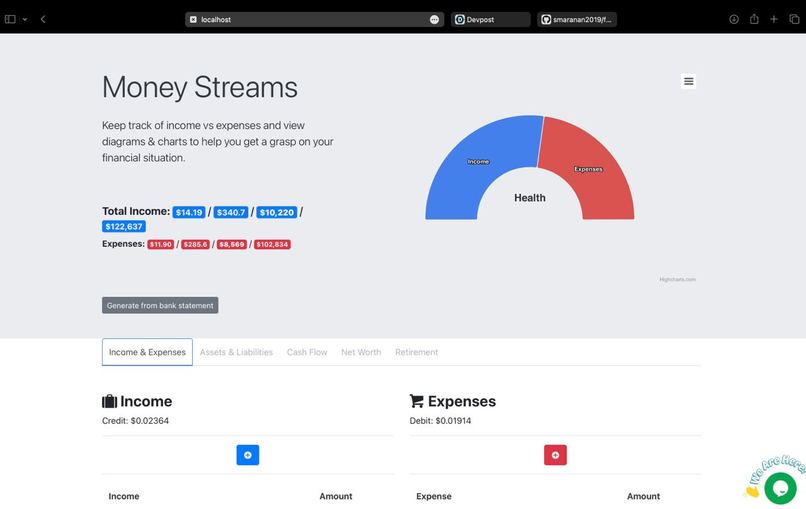Expand the sidebar dropdown chevron
Screen dimensions: 806x509
pyautogui.click(x=25, y=20)
